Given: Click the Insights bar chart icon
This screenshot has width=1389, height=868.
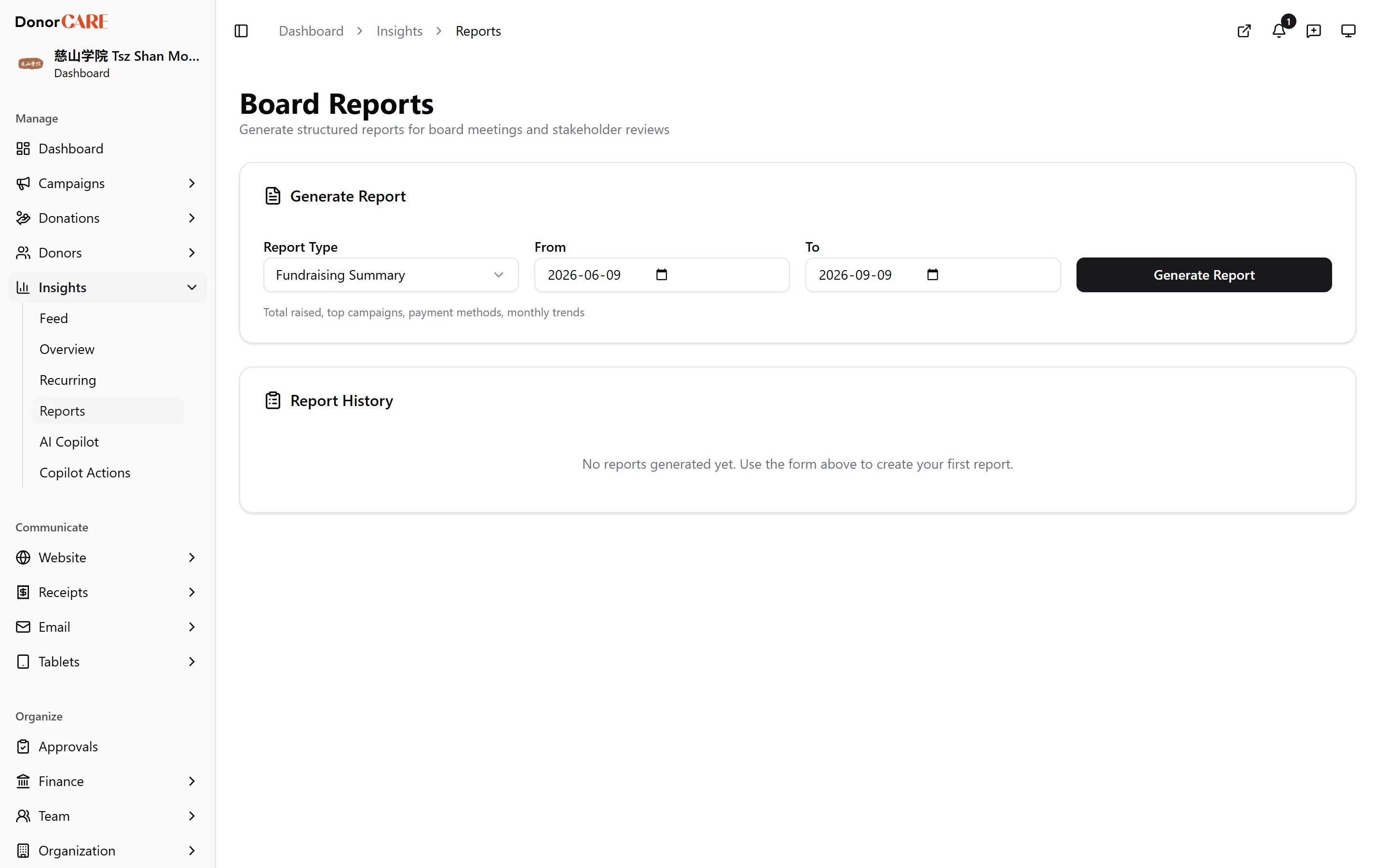Looking at the screenshot, I should coord(23,287).
